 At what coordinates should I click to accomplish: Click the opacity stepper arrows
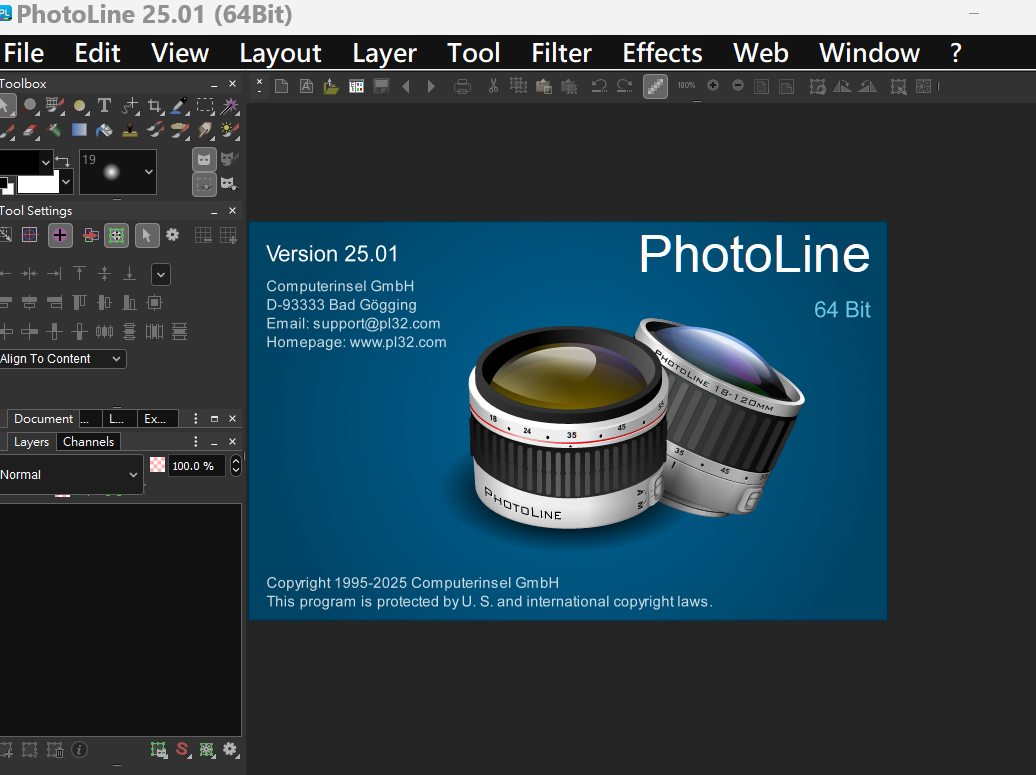(236, 466)
